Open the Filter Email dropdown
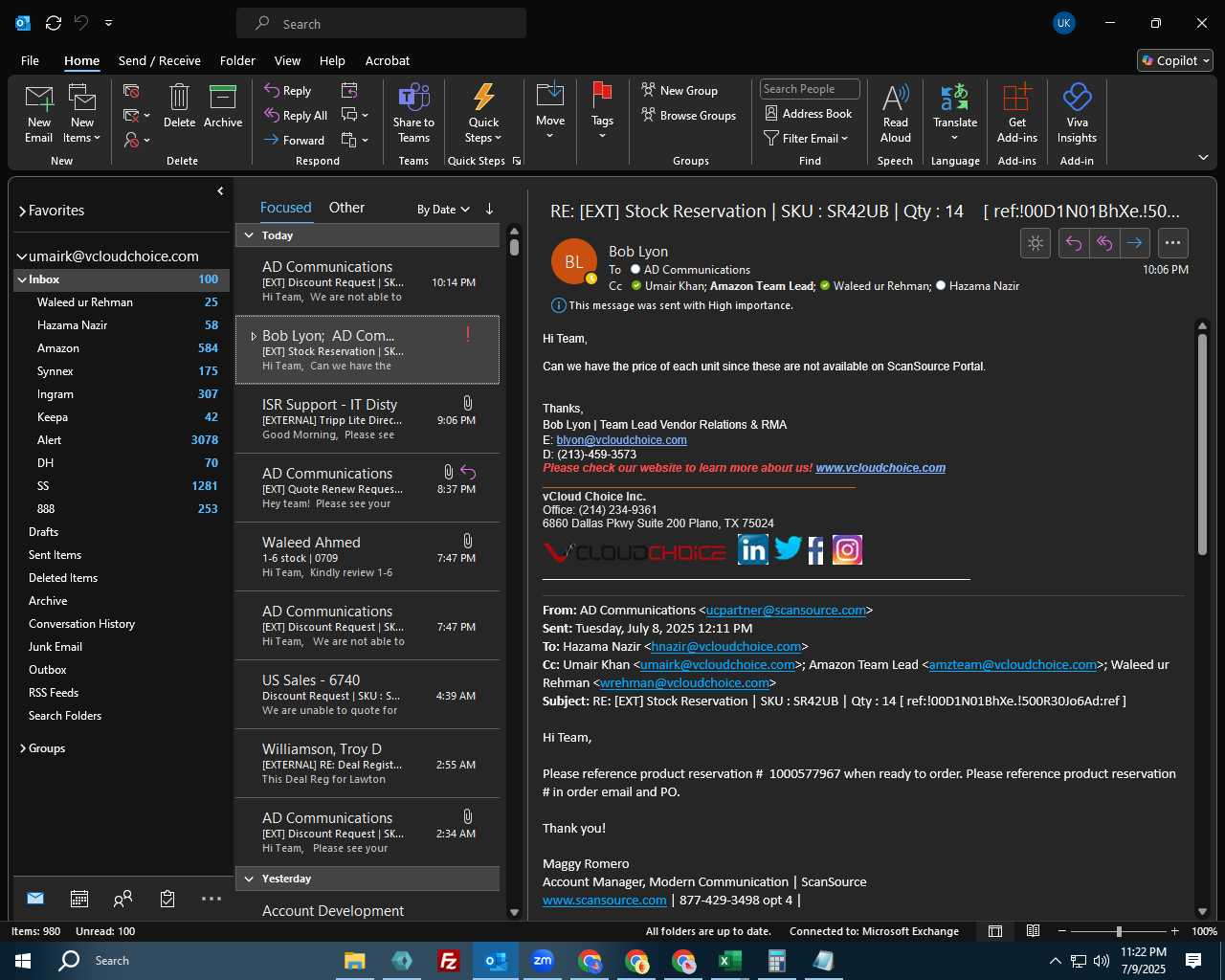Viewport: 1225px width, 980px height. 807,139
